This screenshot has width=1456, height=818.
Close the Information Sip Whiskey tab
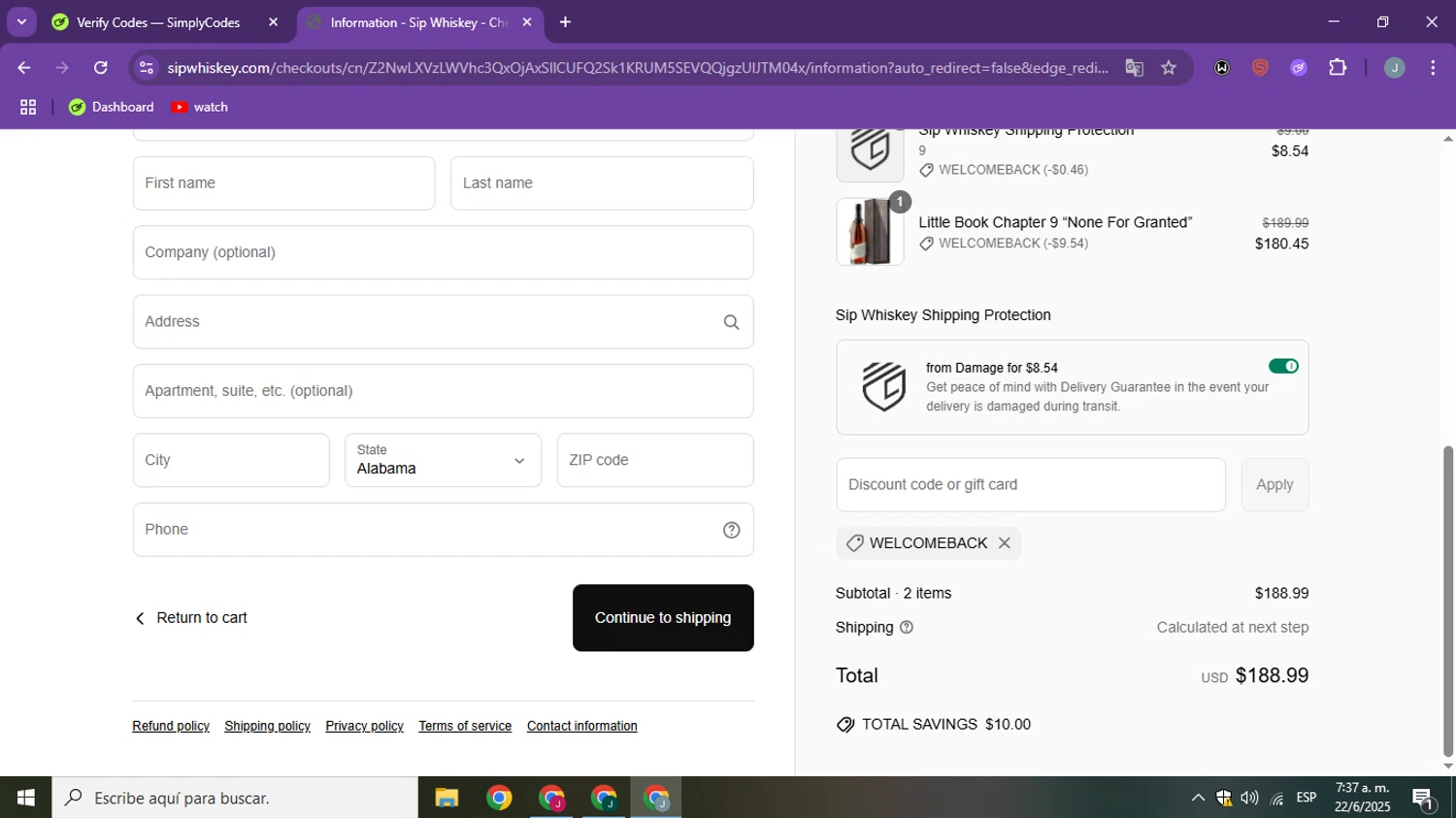(527, 22)
